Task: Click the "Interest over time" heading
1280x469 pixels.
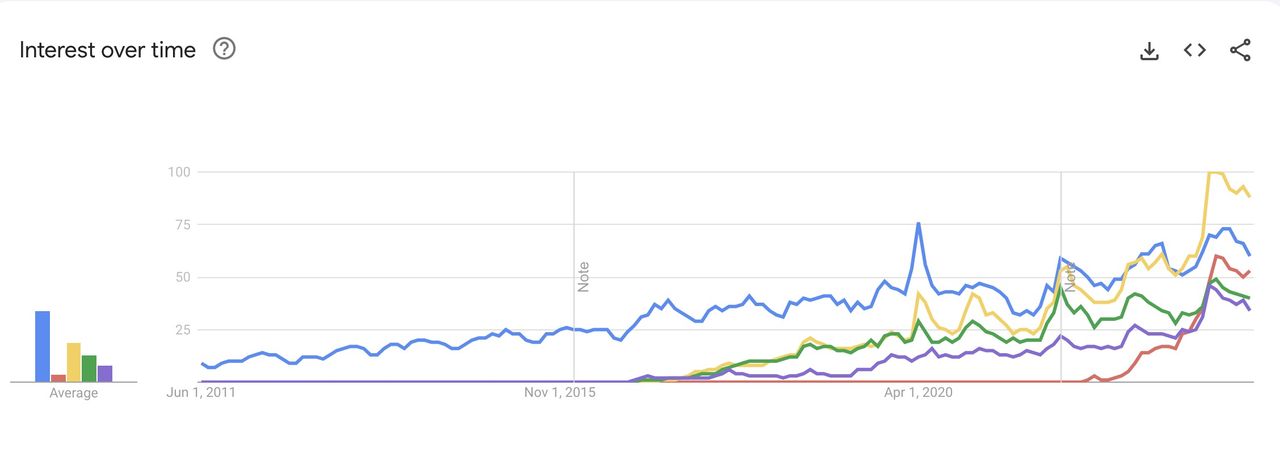Action: pyautogui.click(x=108, y=50)
